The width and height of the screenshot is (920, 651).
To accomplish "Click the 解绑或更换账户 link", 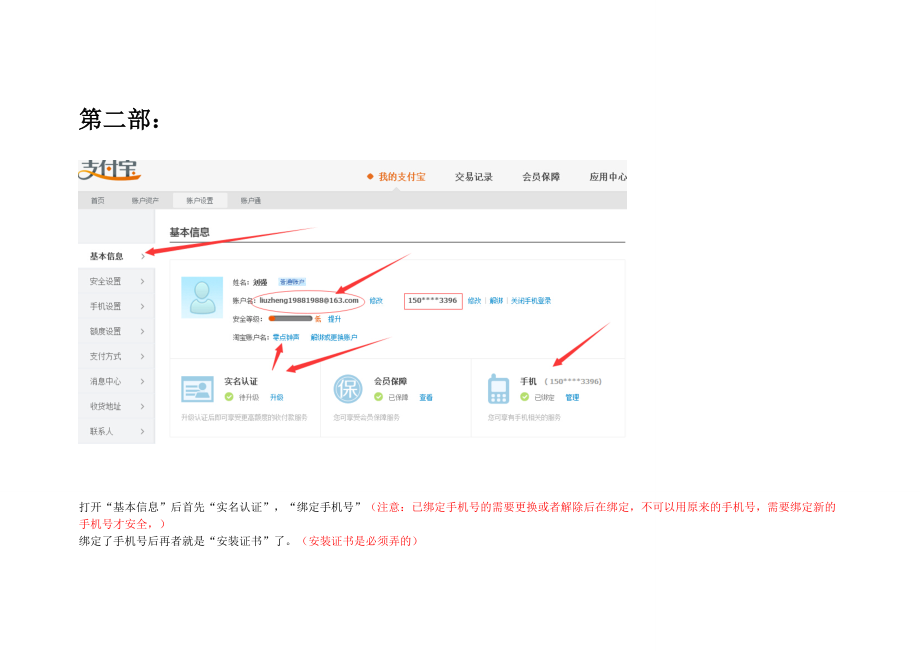I will (334, 337).
